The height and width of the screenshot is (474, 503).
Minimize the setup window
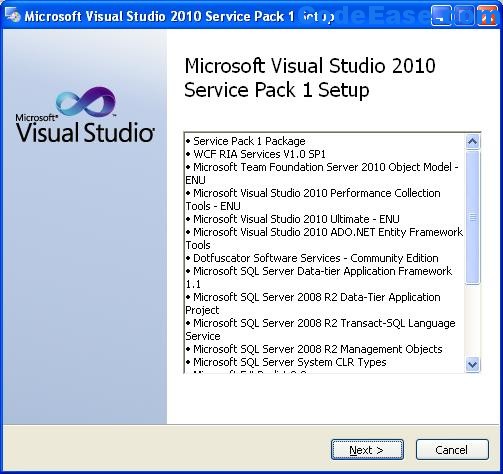(441, 16)
